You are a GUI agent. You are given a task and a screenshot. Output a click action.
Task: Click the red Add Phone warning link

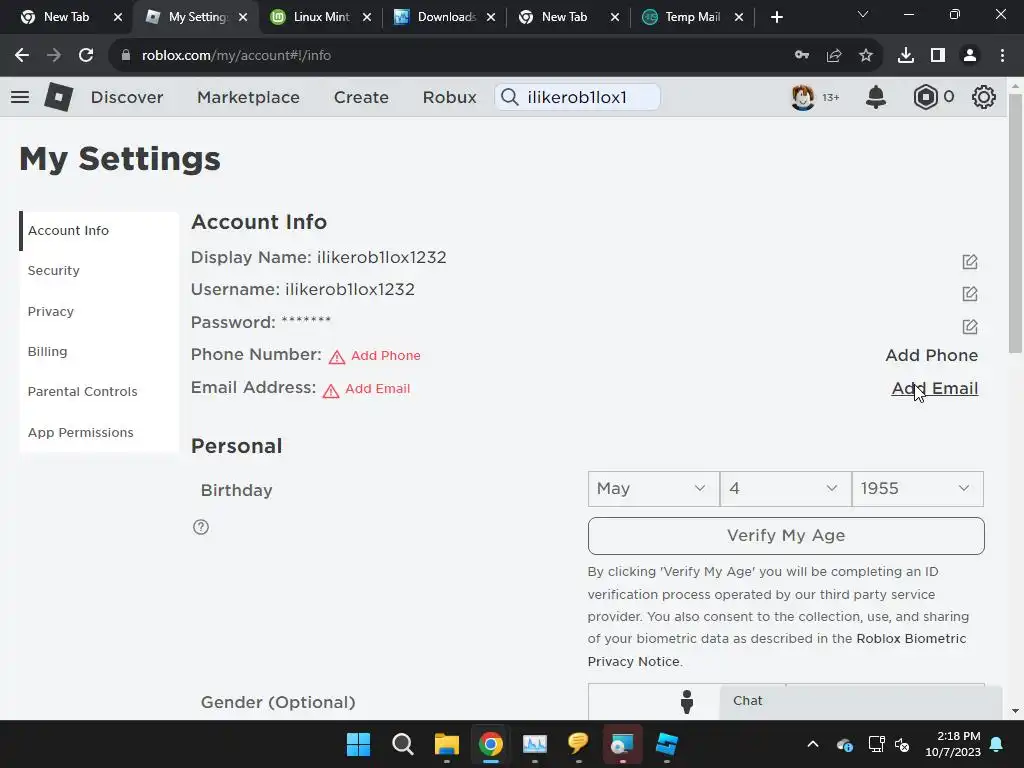click(x=385, y=355)
